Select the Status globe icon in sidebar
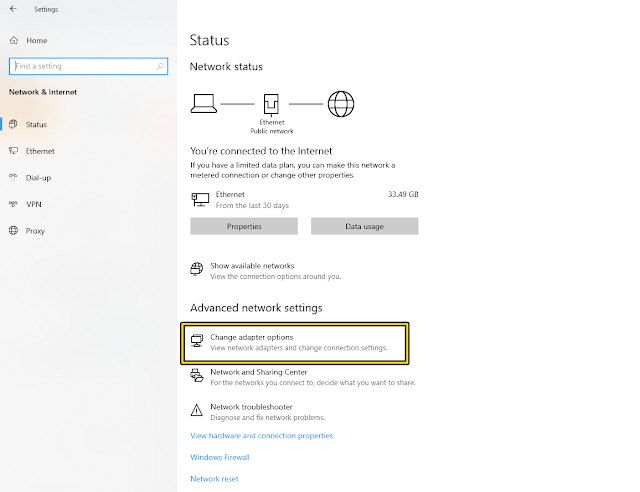Screen dimensions: 640x492 pyautogui.click(x=13, y=124)
